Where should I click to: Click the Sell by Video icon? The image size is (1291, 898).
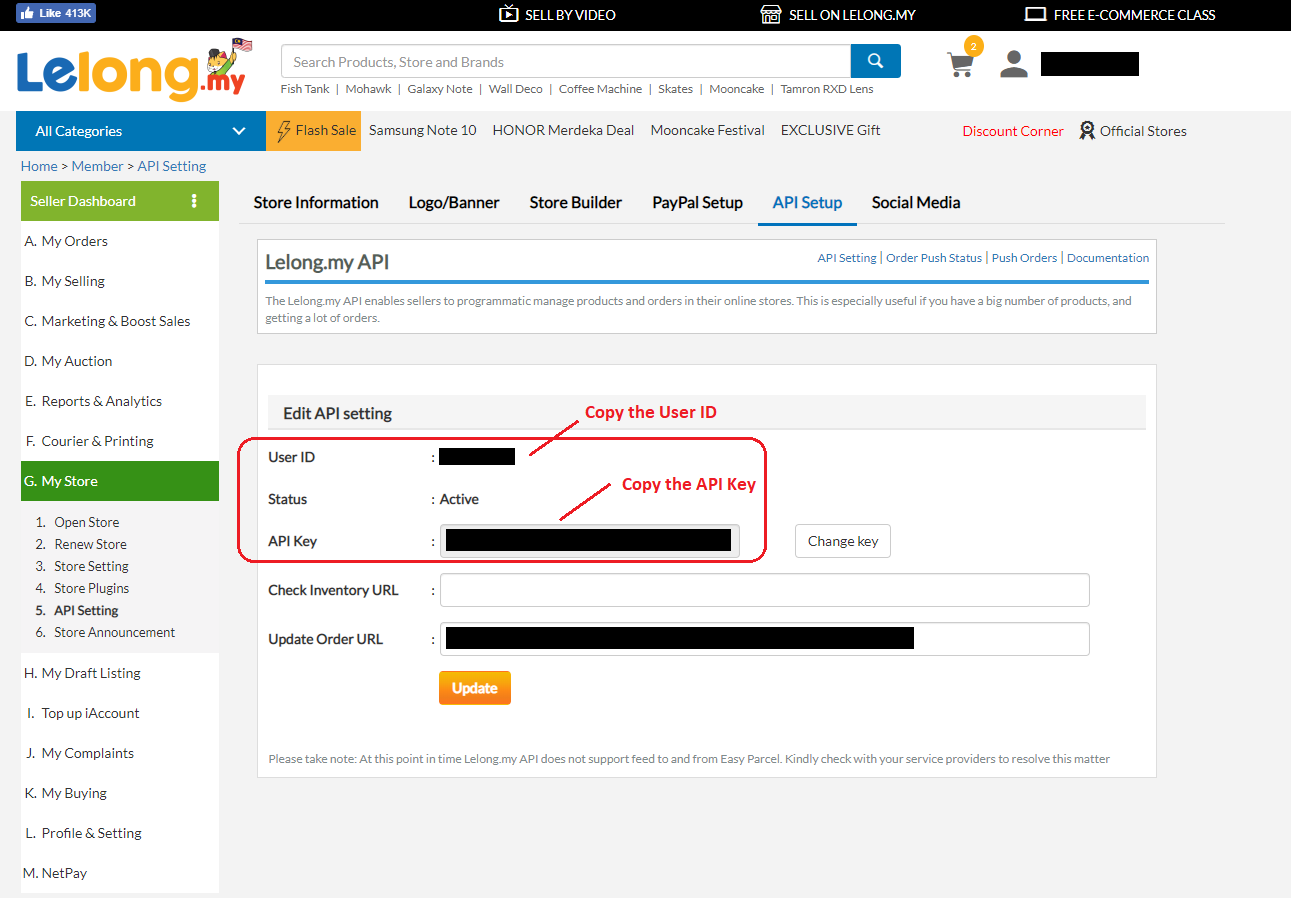pyautogui.click(x=509, y=14)
